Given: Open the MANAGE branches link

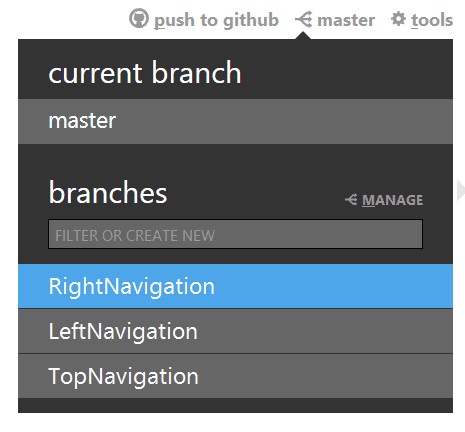Looking at the screenshot, I should click(x=392, y=200).
